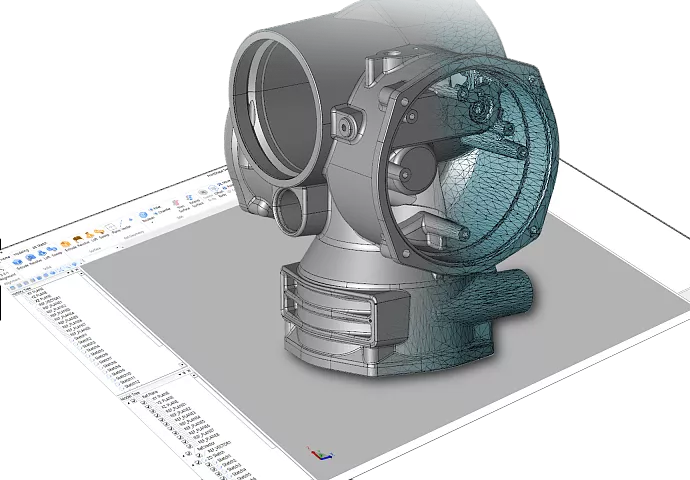This screenshot has width=690, height=480.
Task: Toggle visibility of 2D Sketch group in Model Tree
Action: [x=198, y=462]
